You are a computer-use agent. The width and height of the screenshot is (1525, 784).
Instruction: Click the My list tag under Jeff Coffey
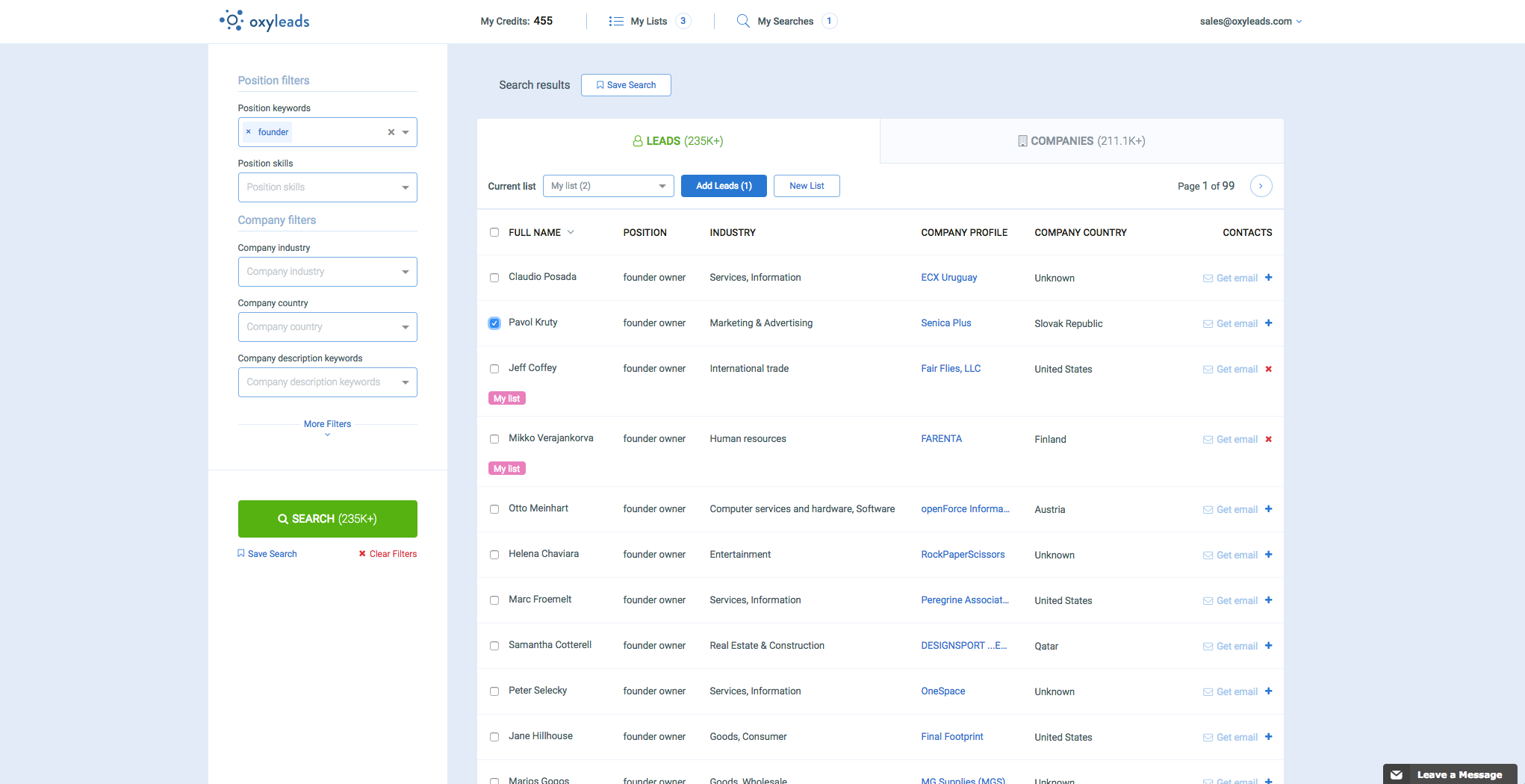[x=506, y=399]
